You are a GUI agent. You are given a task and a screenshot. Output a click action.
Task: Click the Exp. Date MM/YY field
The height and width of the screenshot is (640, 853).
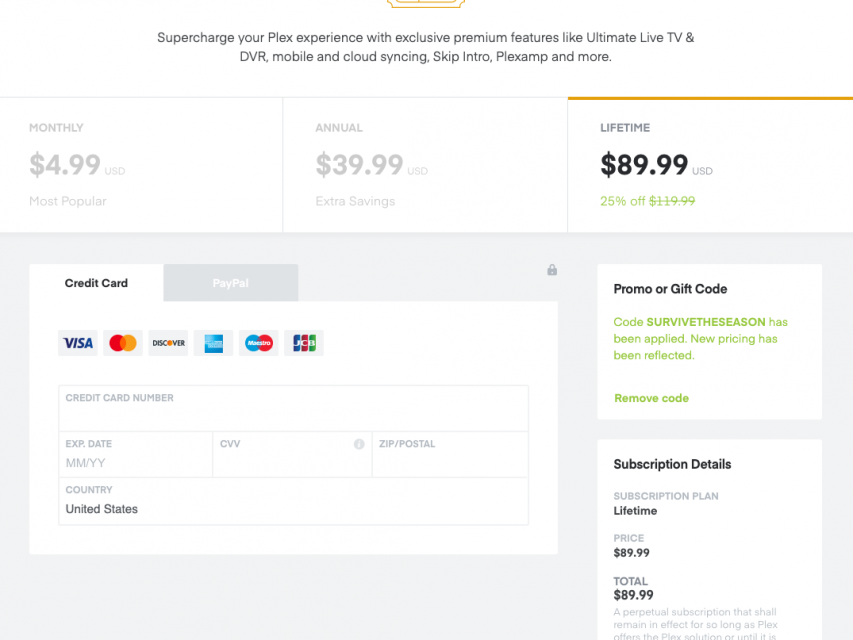click(x=135, y=463)
